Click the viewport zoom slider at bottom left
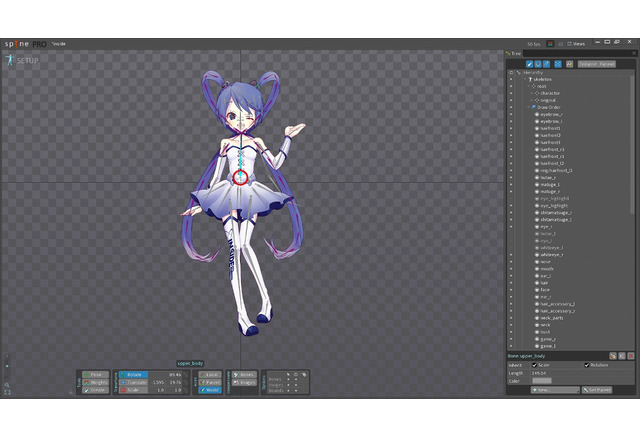The height and width of the screenshot is (437, 640). 7,367
